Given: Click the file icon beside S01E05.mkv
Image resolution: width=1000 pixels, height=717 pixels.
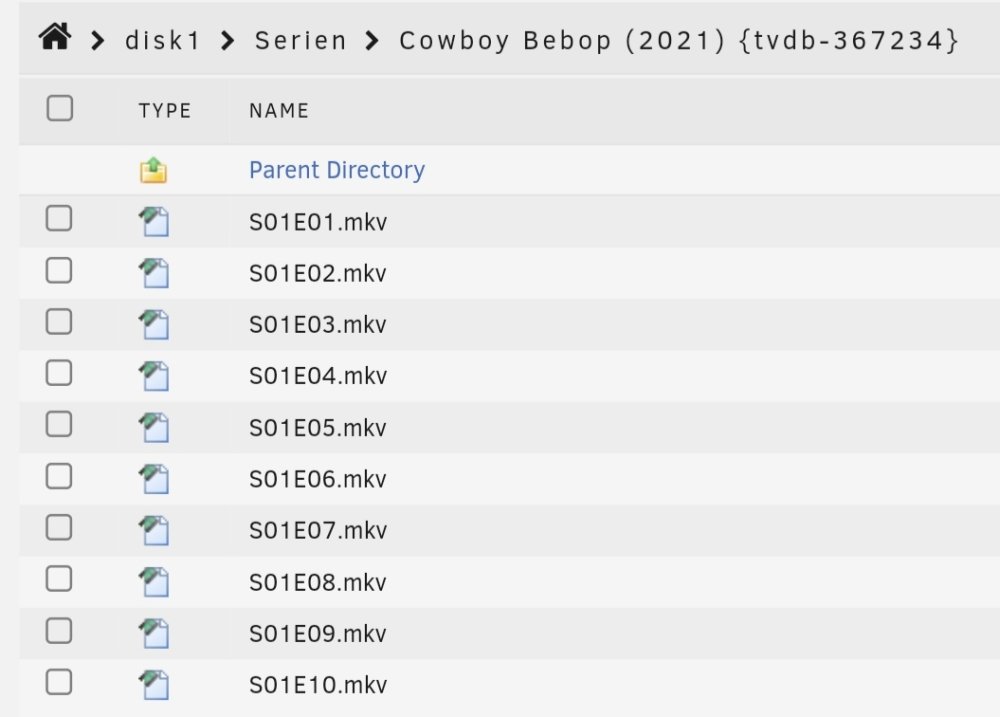Looking at the screenshot, I should tap(154, 427).
